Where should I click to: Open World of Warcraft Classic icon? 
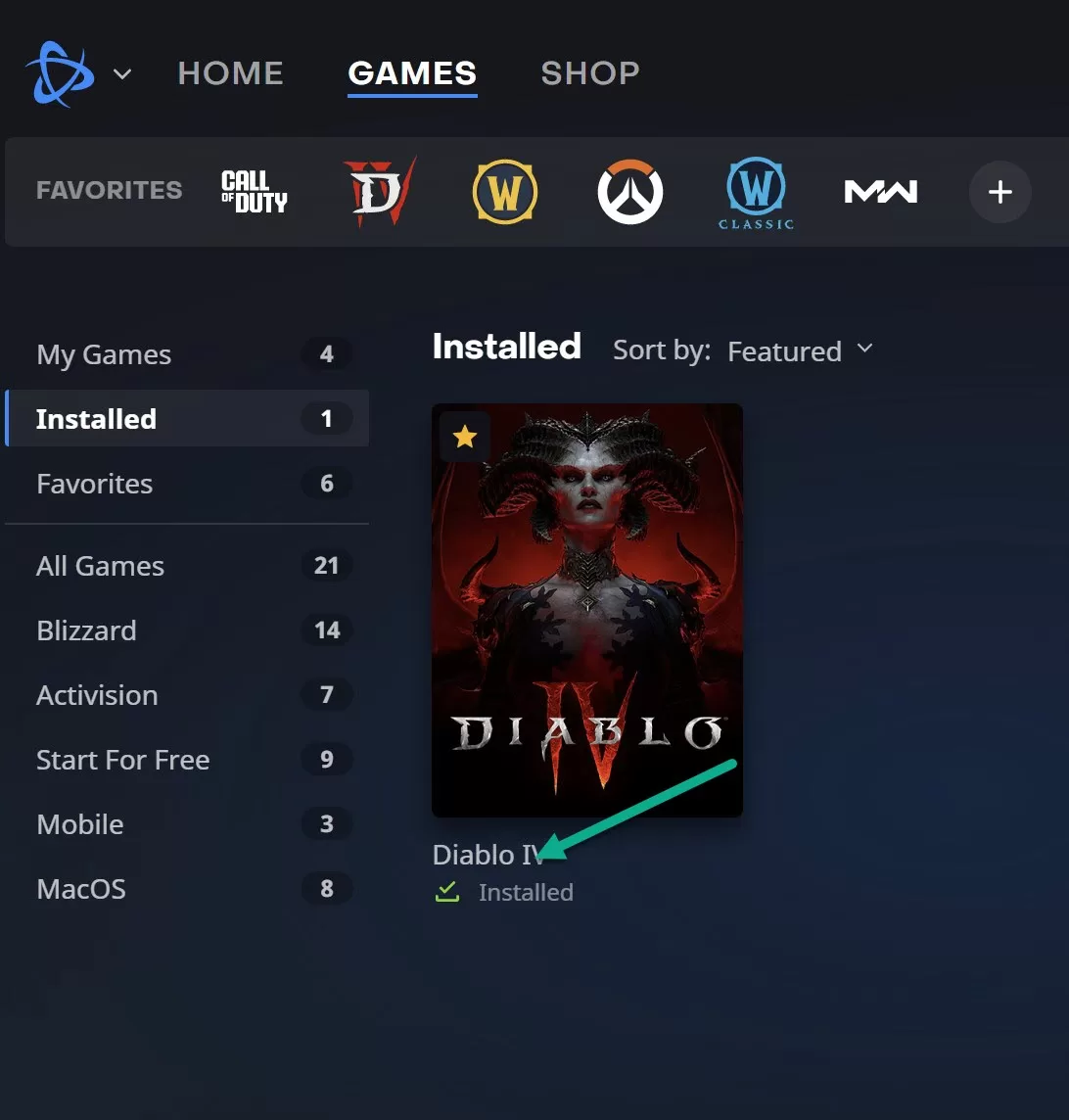click(x=756, y=193)
